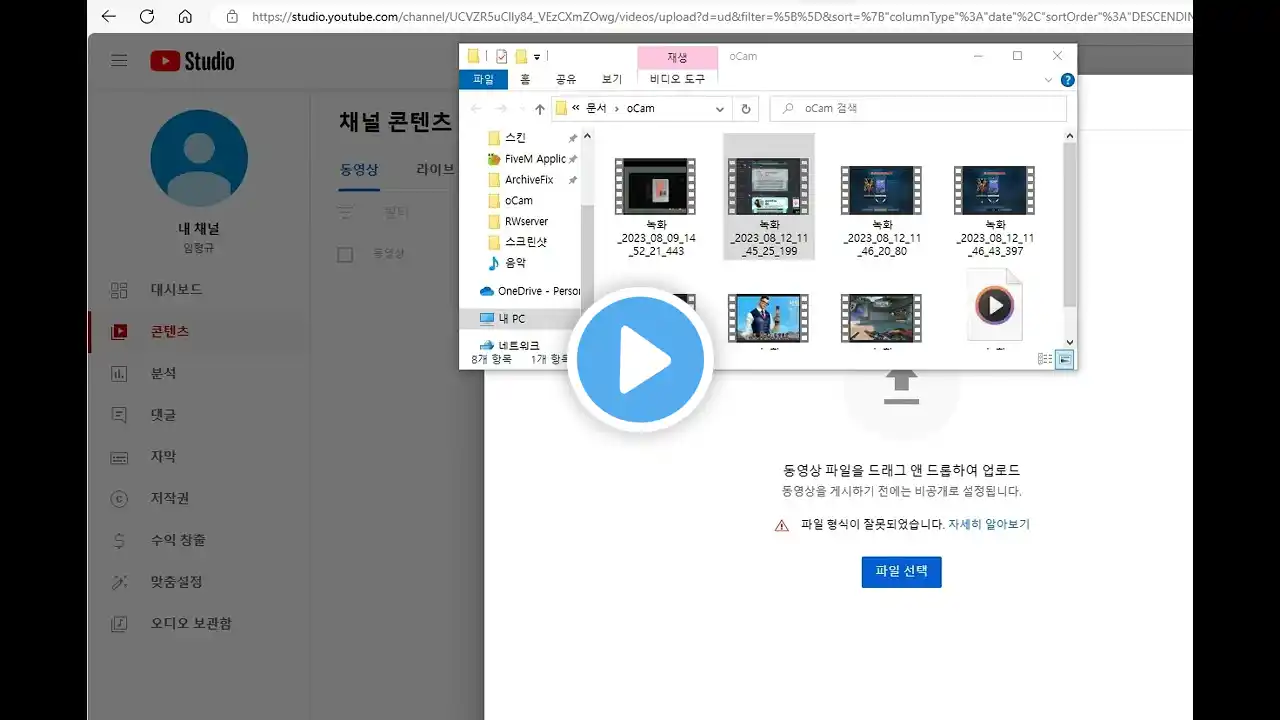Select OneDrive - Personal in navigation pane
The height and width of the screenshot is (720, 1280).
pos(528,291)
